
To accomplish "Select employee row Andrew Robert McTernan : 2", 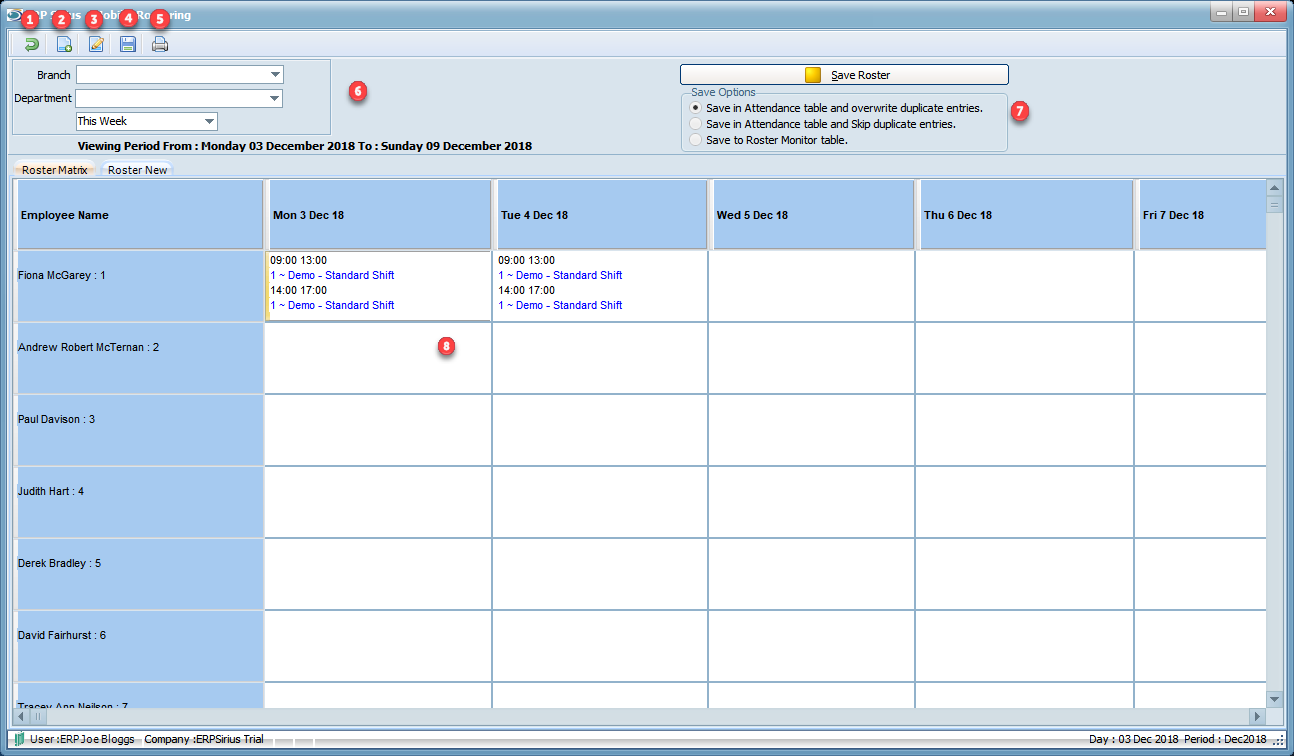I will (140, 358).
